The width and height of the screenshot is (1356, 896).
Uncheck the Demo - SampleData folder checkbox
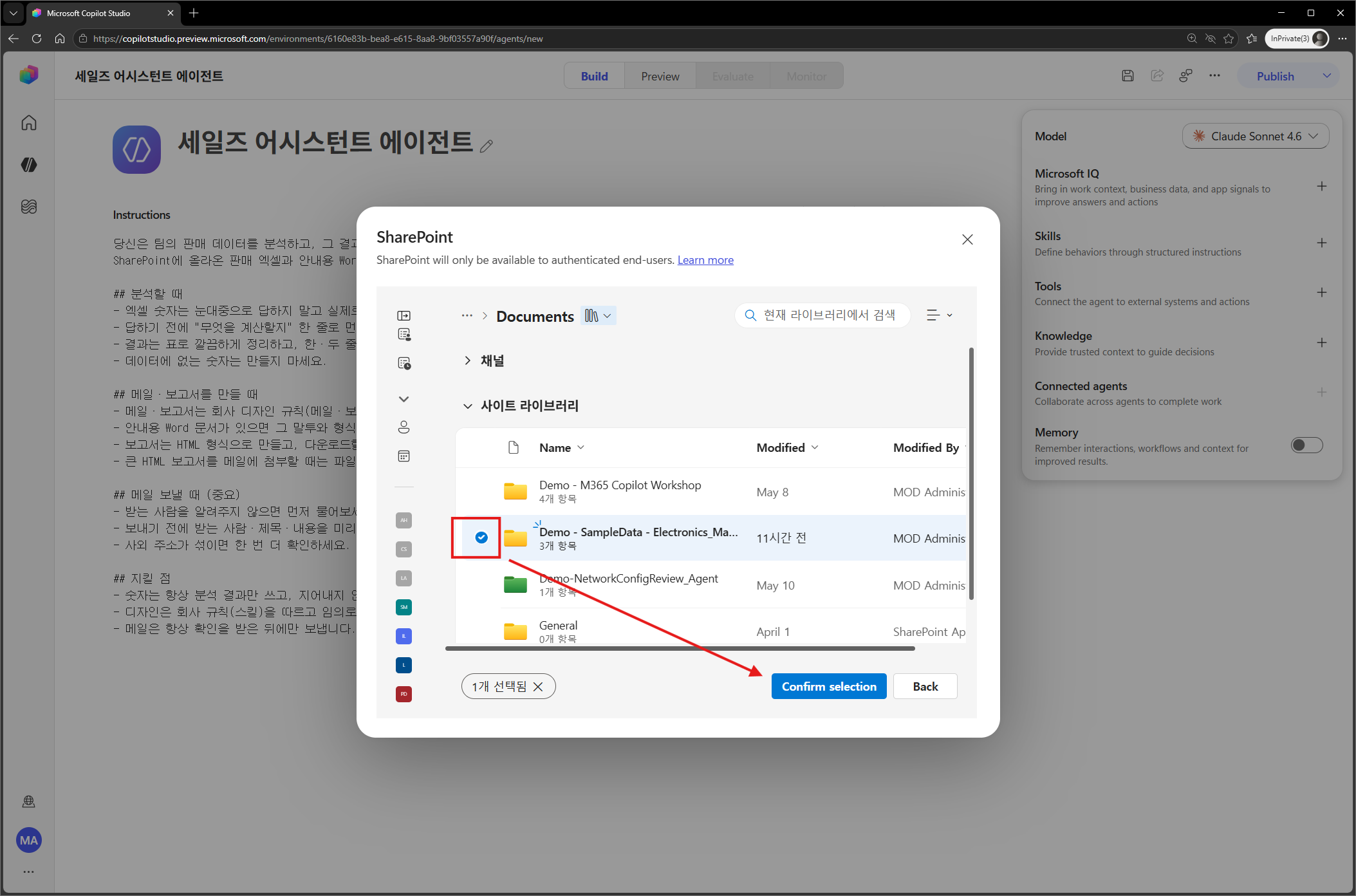[481, 537]
